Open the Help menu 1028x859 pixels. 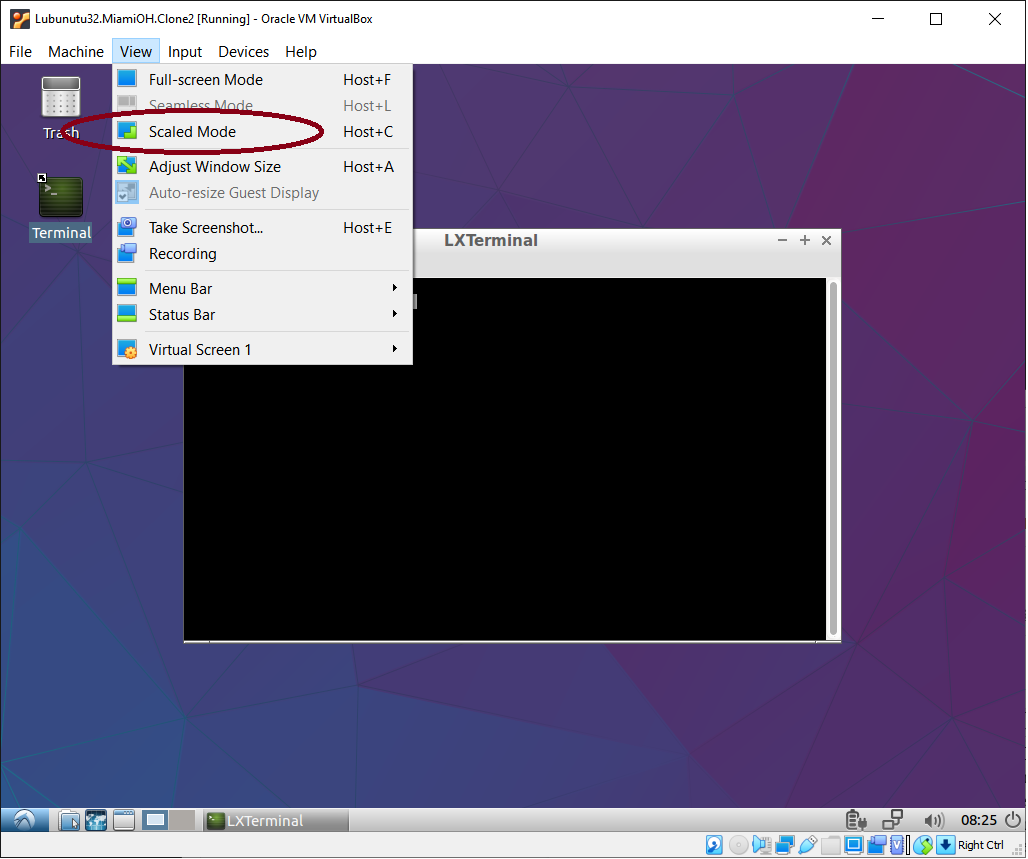click(301, 52)
